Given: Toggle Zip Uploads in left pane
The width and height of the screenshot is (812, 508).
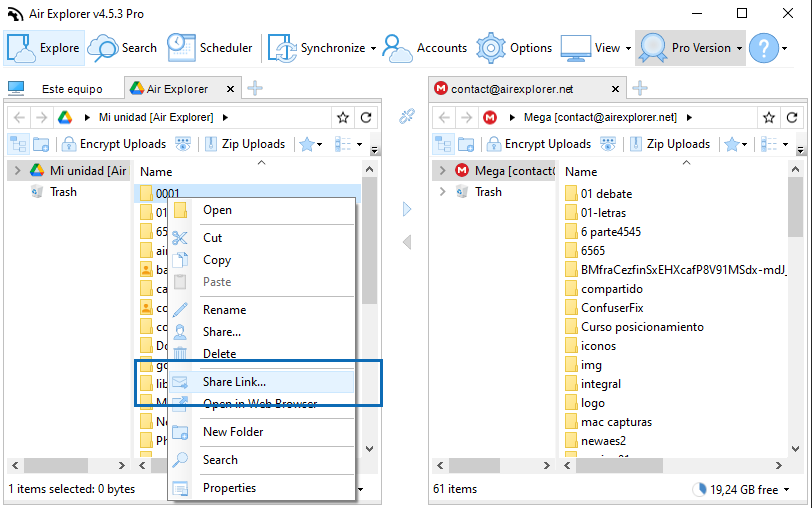Looking at the screenshot, I should coord(245,144).
